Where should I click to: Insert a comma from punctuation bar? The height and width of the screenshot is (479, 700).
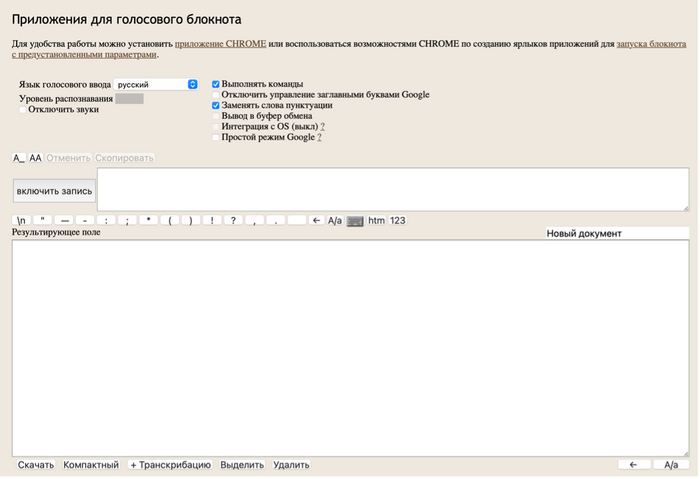(254, 221)
